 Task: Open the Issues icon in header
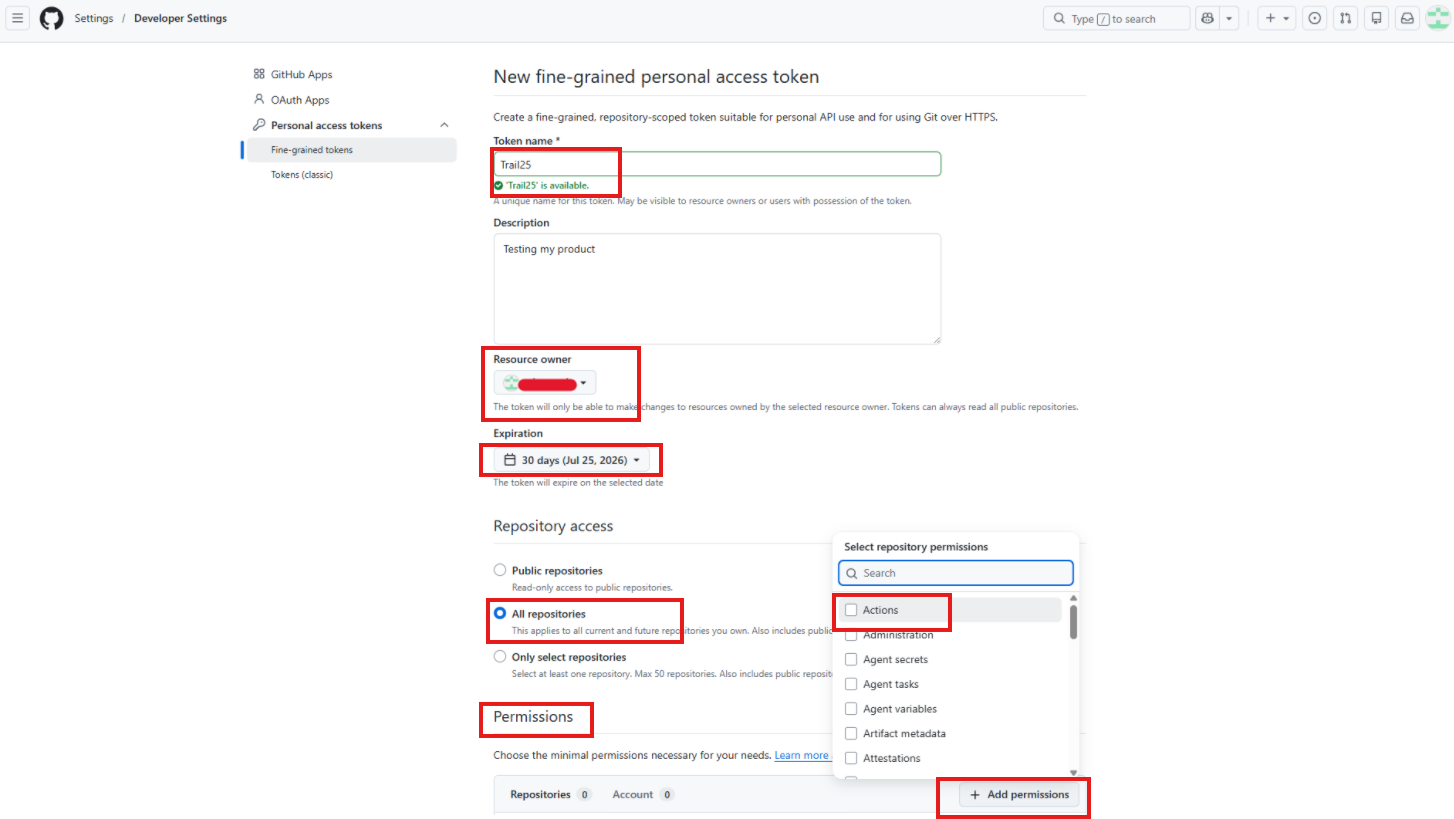[1314, 18]
